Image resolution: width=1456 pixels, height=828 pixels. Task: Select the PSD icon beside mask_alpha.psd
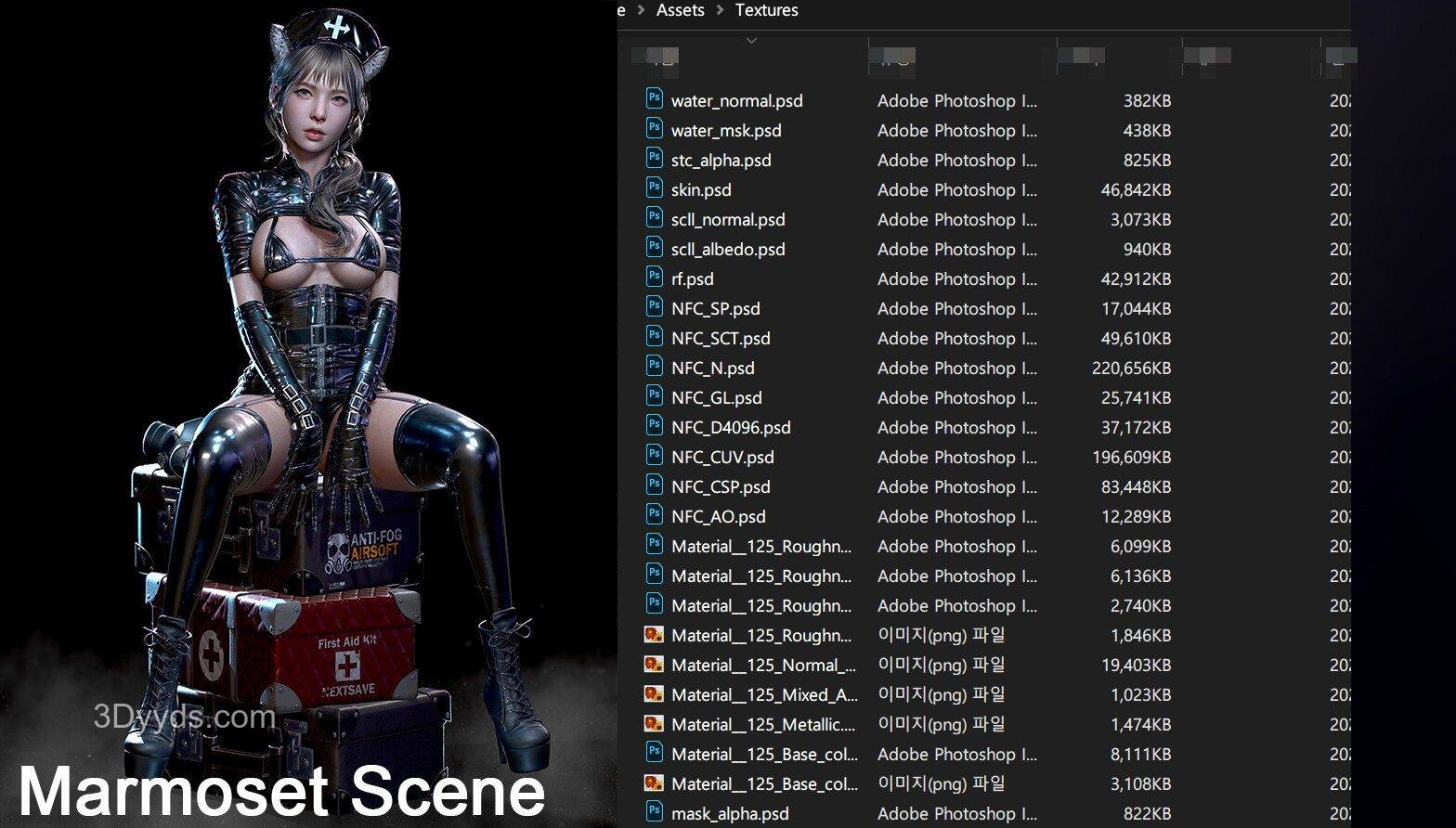tap(654, 812)
